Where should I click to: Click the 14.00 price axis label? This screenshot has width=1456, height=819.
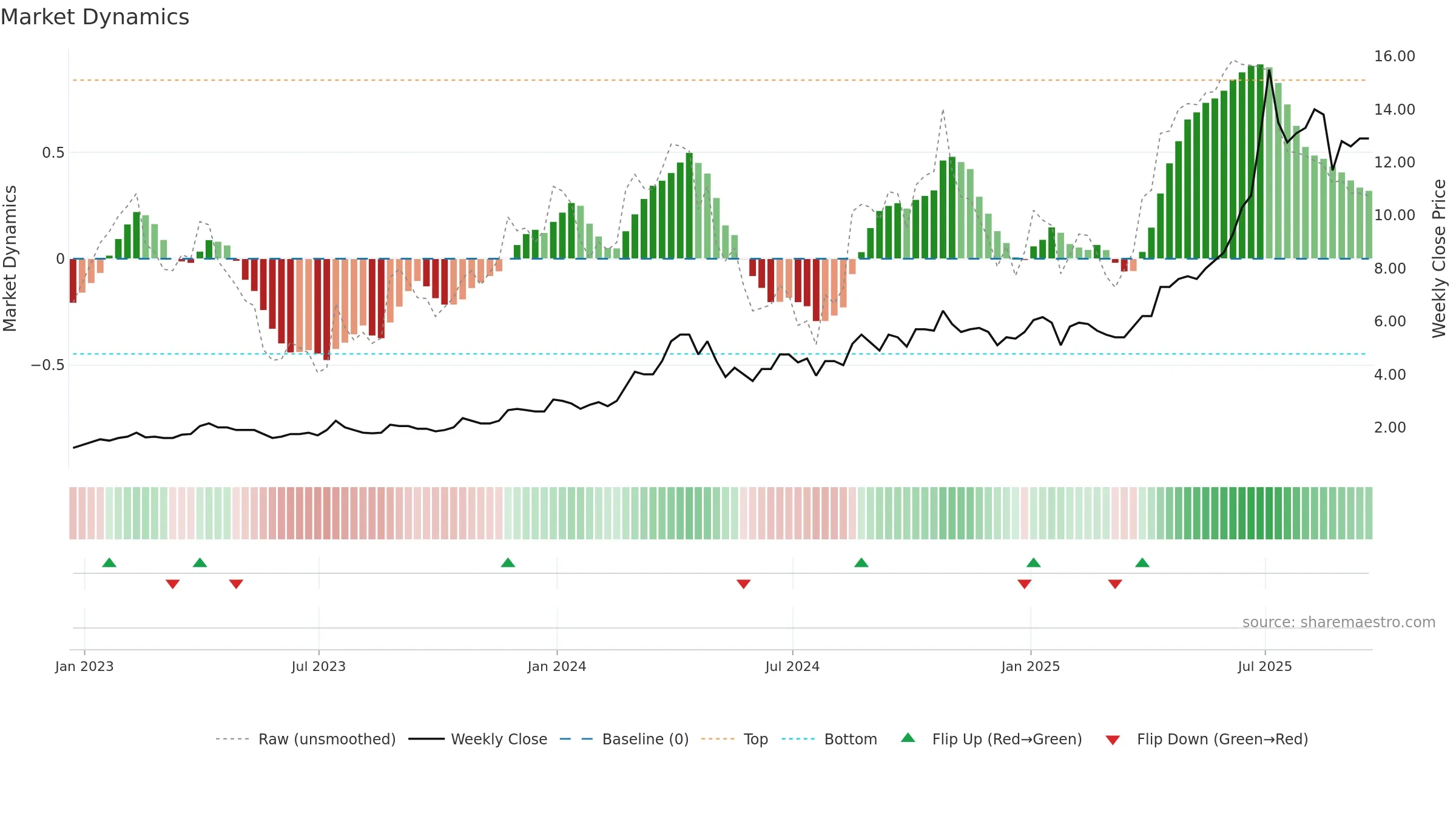point(1395,109)
